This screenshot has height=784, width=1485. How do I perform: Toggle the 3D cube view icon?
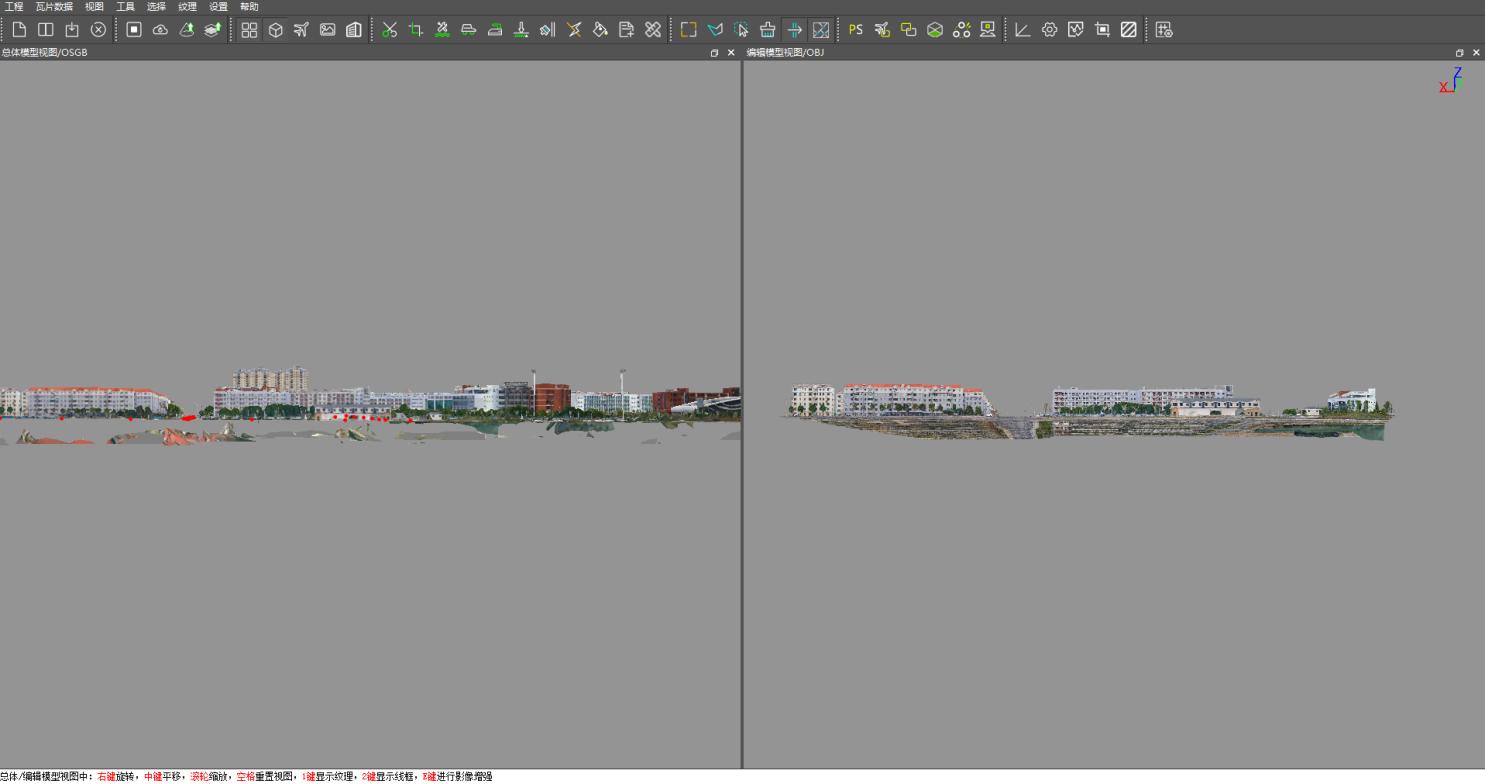[x=275, y=30]
